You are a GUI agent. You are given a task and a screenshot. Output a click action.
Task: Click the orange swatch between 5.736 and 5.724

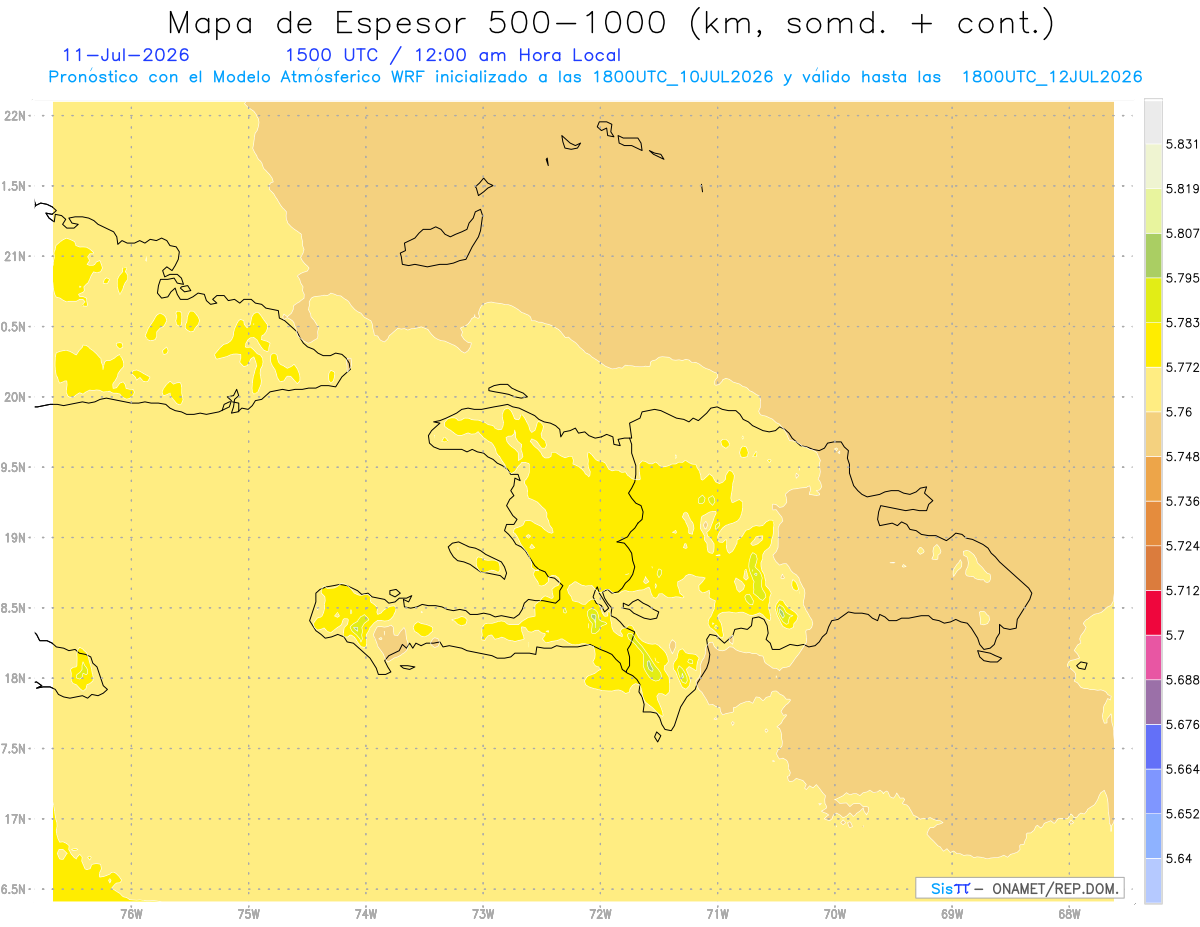(x=1153, y=523)
